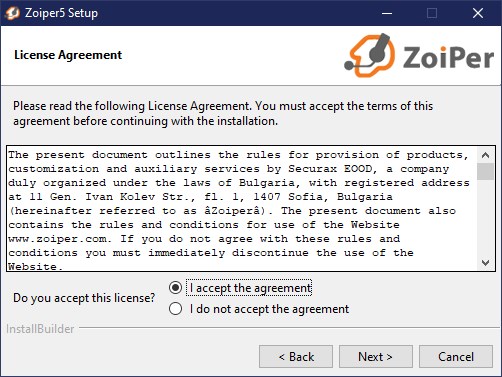
Task: Click the "I accept the agreement" label text
Action: (x=251, y=288)
